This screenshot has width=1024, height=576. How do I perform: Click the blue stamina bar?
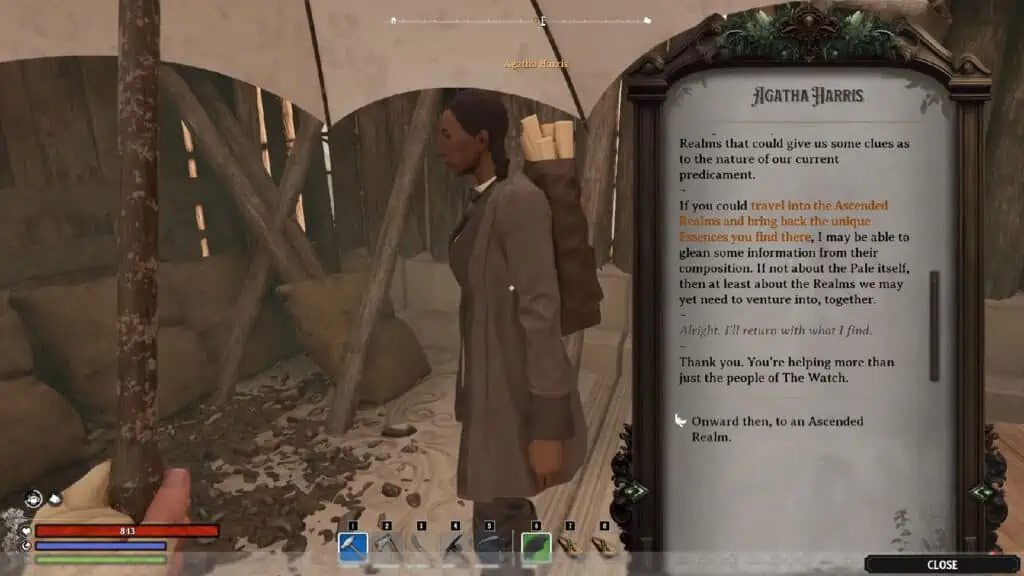[x=101, y=545]
